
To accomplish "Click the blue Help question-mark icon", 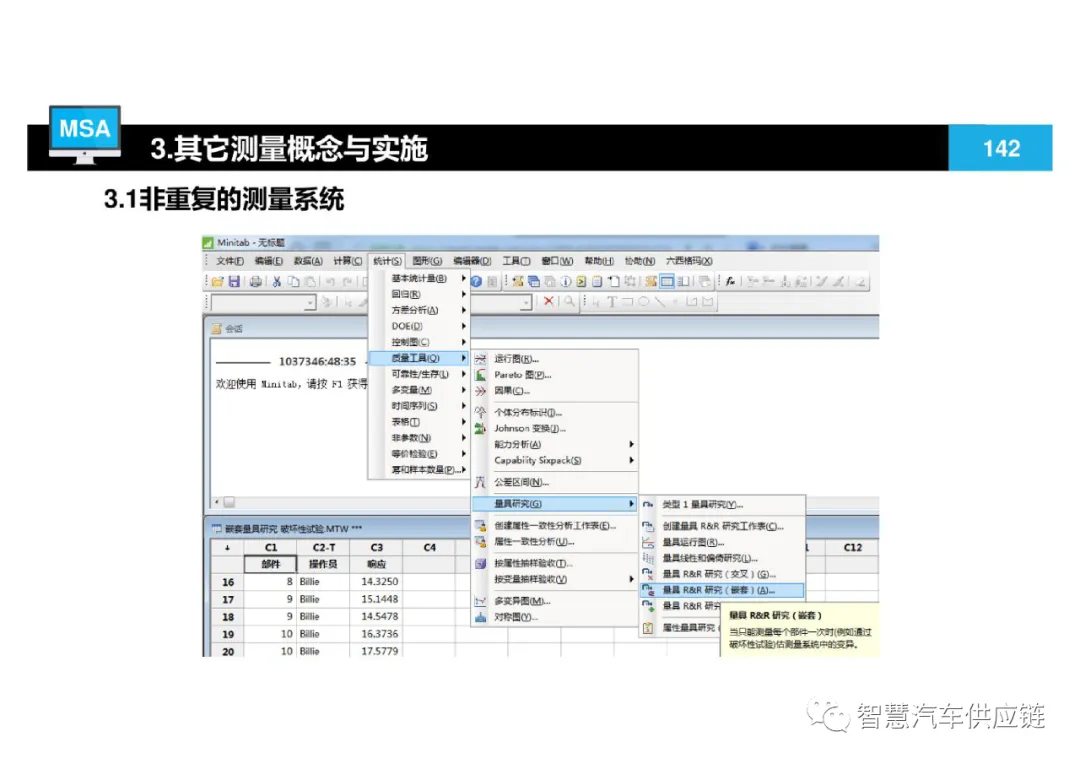I will pos(476,281).
